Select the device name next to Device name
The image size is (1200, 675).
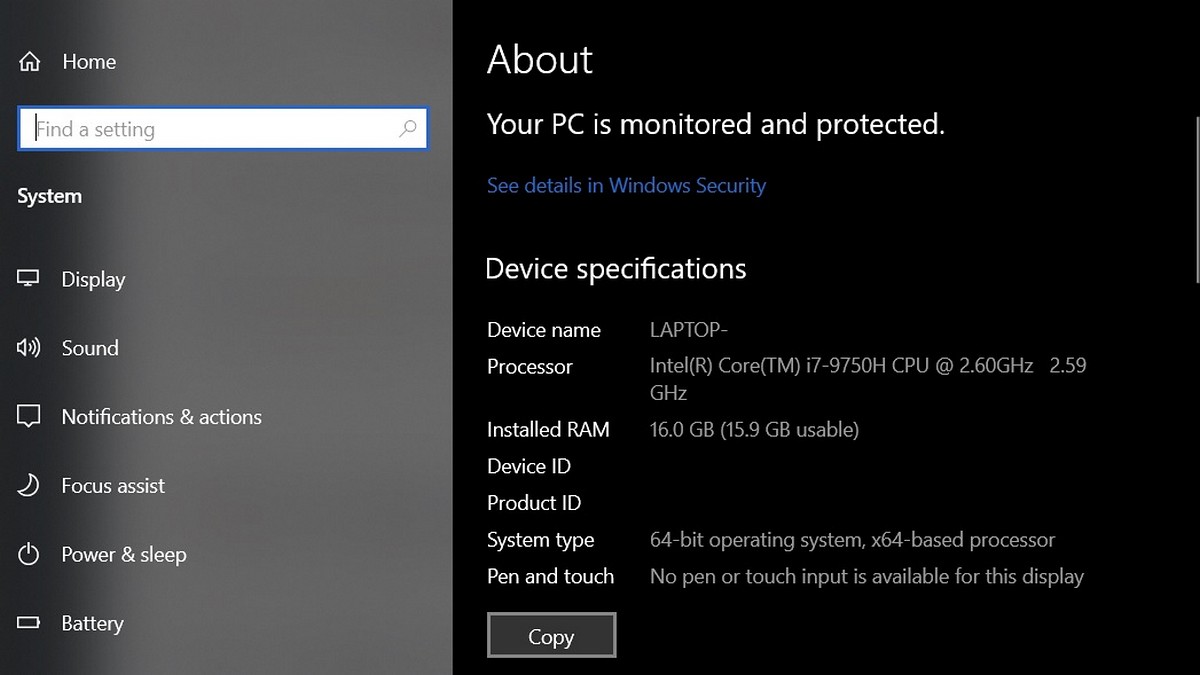coord(688,329)
